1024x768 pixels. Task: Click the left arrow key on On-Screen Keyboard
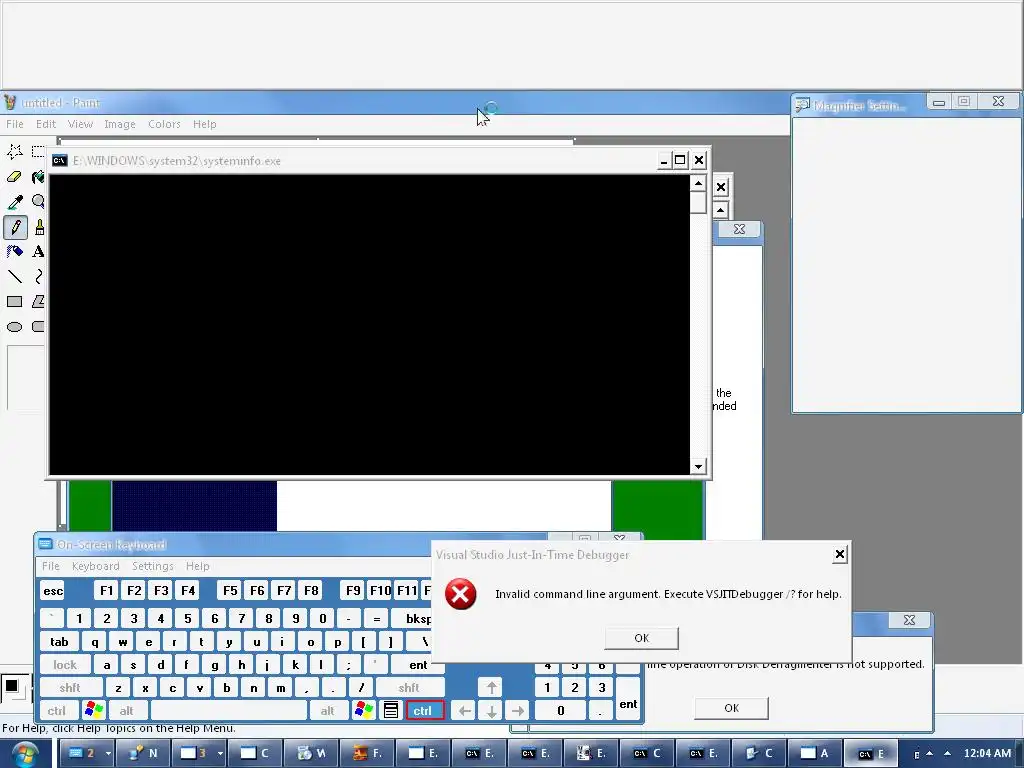[464, 711]
